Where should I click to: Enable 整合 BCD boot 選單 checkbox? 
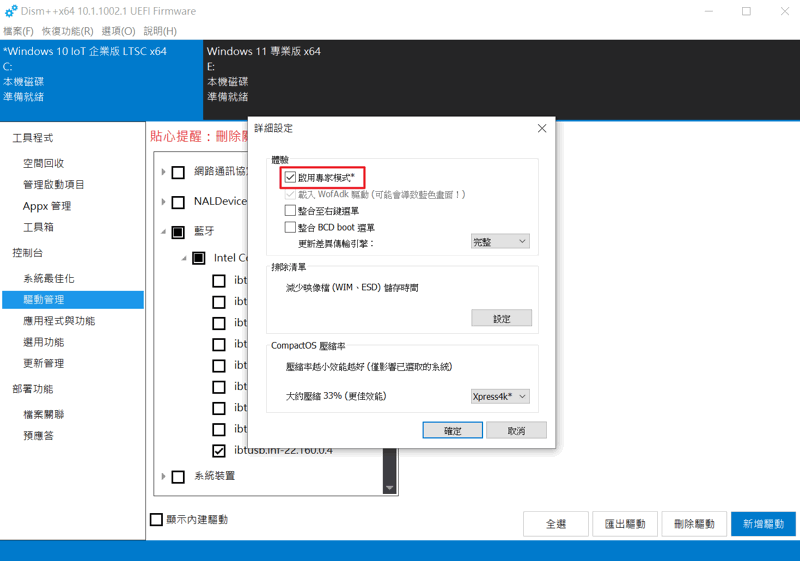pos(290,227)
